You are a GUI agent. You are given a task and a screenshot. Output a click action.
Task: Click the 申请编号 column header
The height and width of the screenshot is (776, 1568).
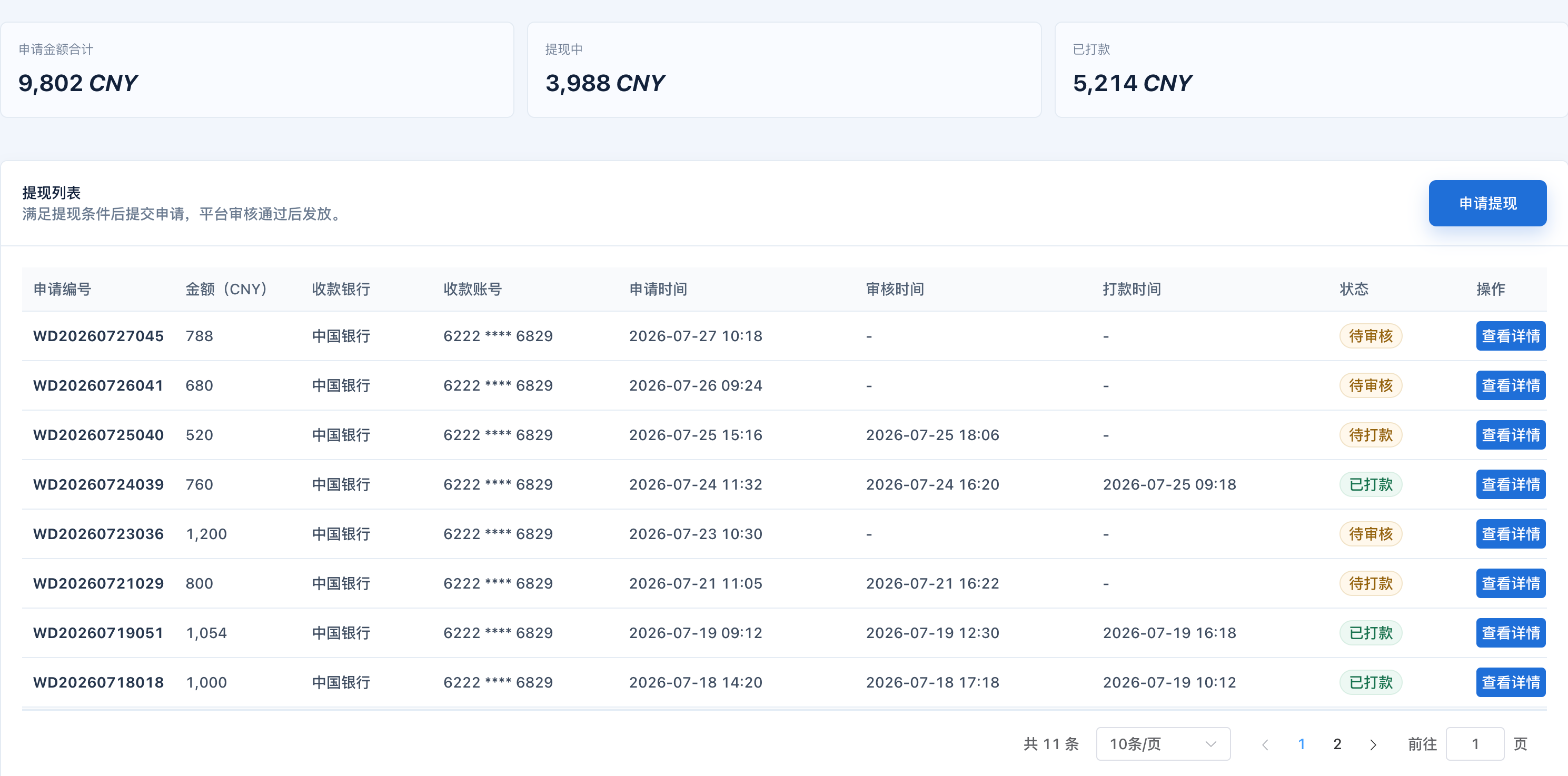pyautogui.click(x=62, y=289)
